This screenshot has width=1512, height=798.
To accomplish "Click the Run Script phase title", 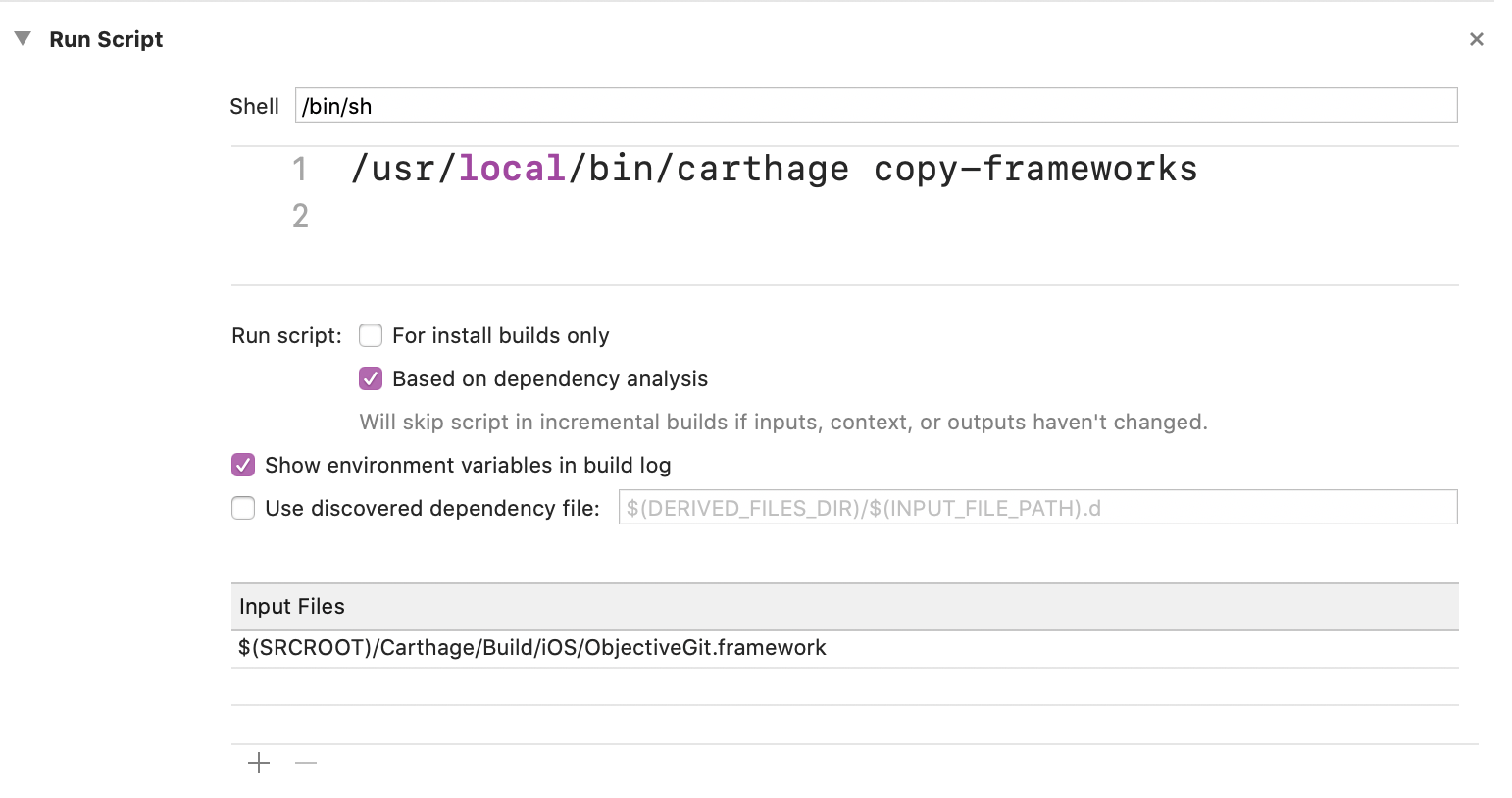I will point(106,39).
